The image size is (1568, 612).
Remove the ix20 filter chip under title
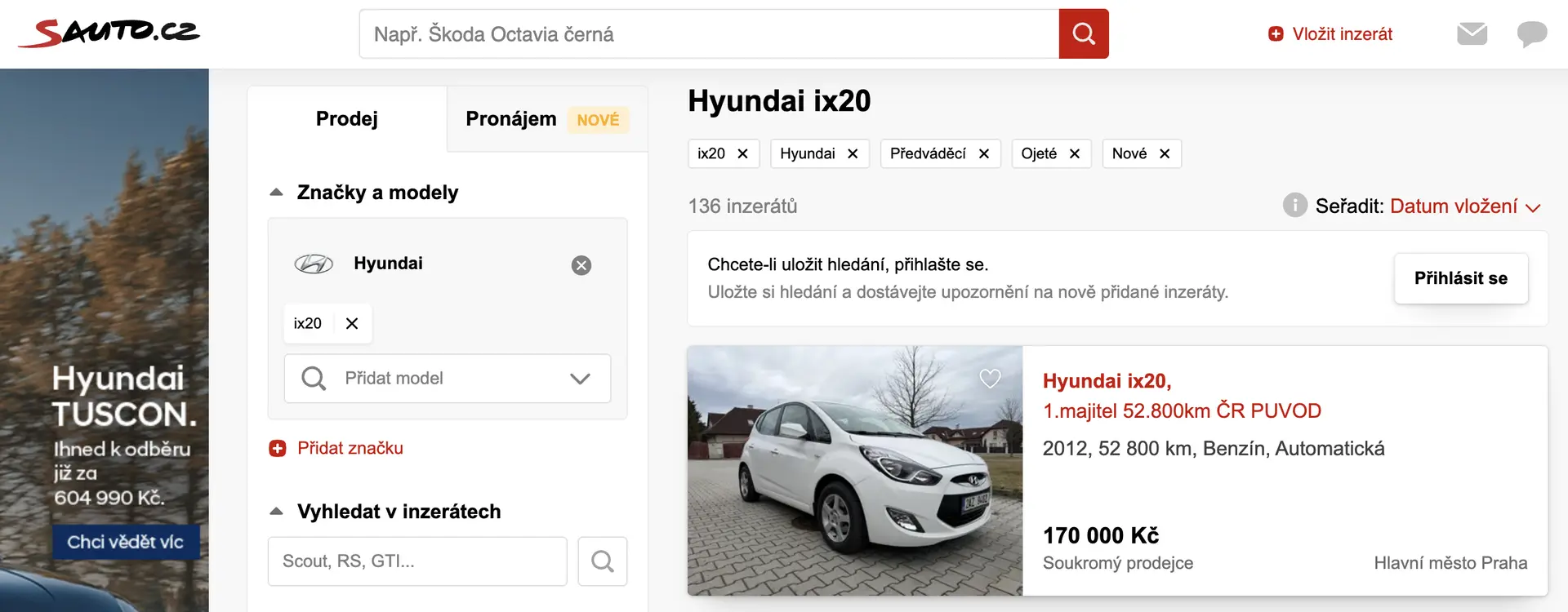(742, 153)
